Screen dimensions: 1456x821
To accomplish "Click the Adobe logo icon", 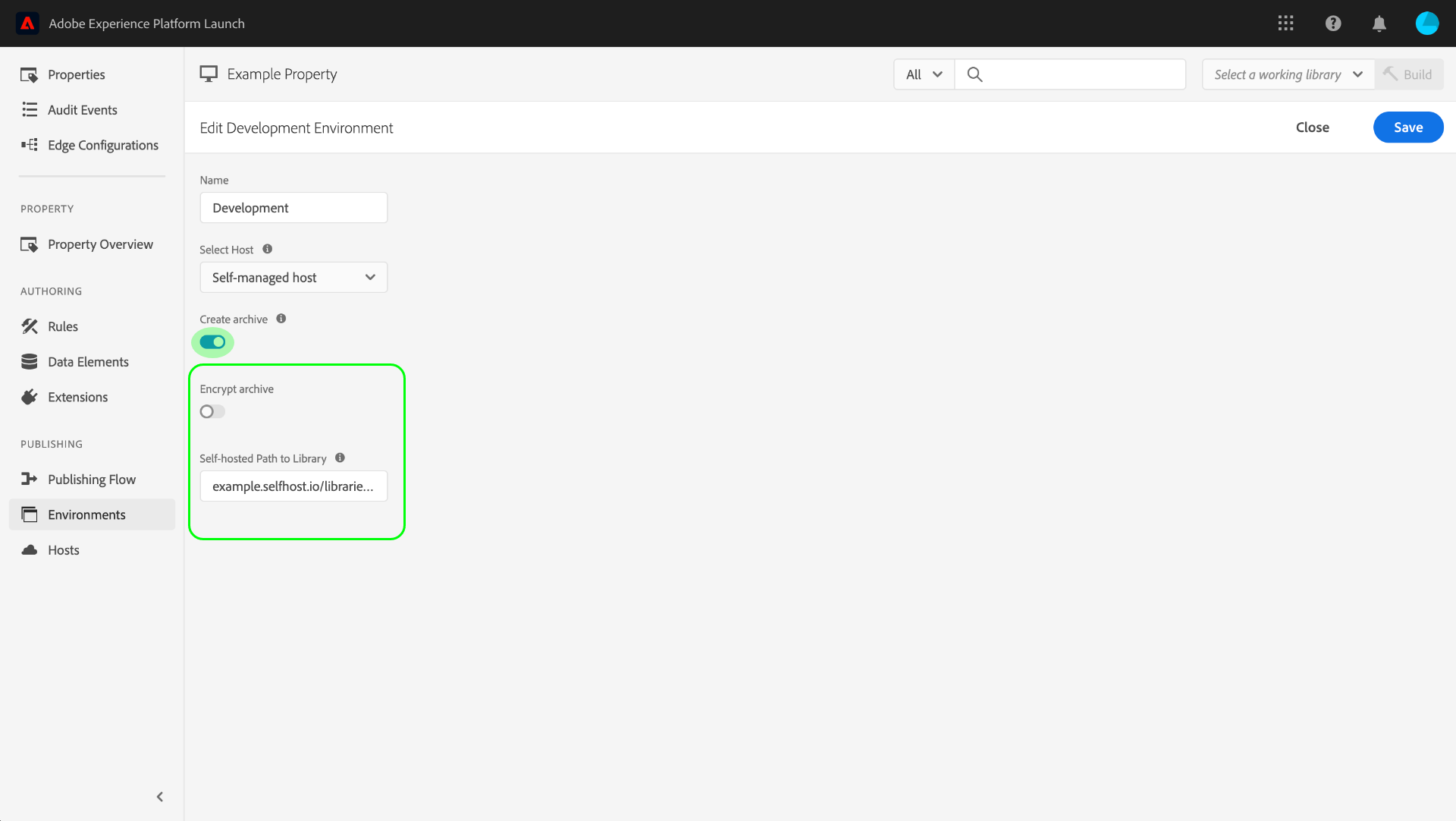I will tap(28, 24).
